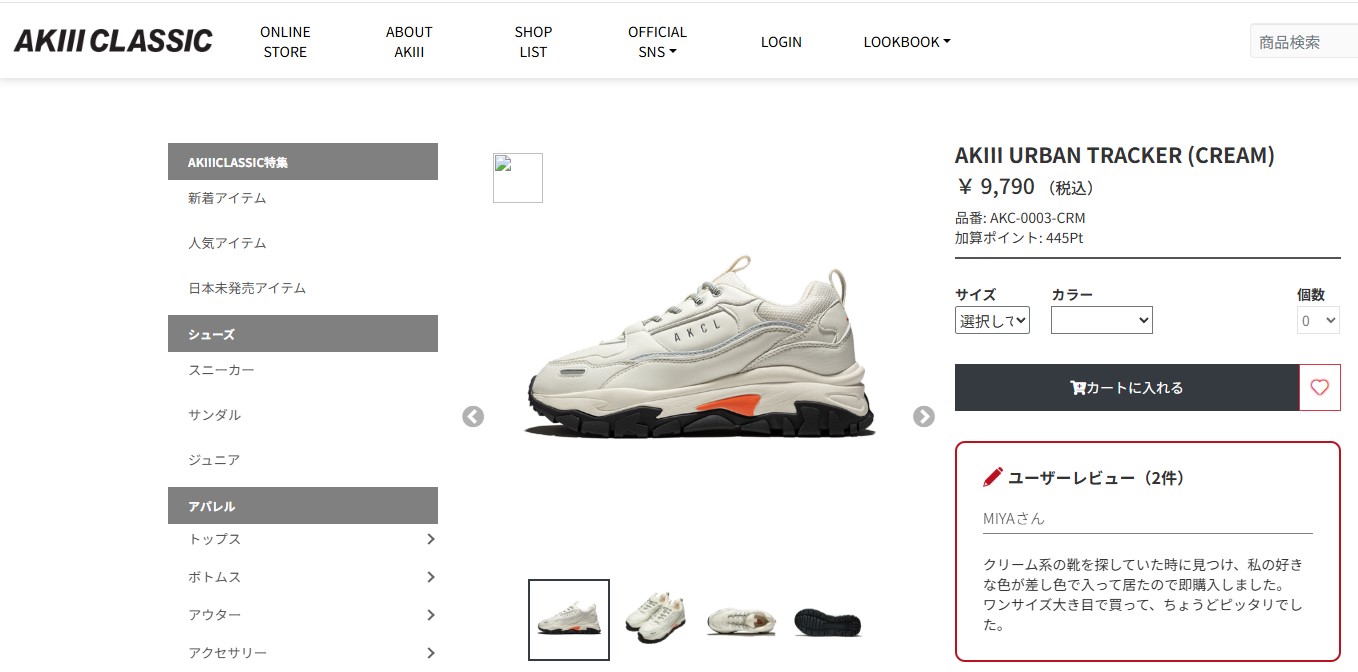Expand the トップス category chevron

431,539
